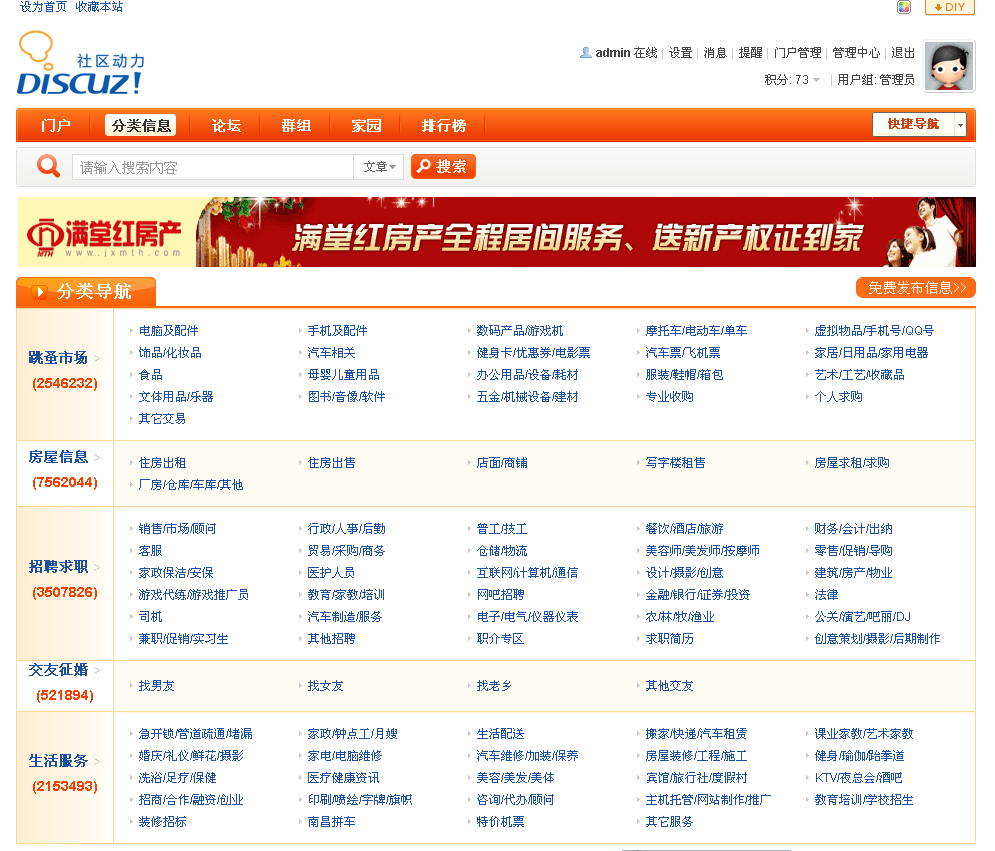
Task: Click the admin username link
Action: [612, 53]
